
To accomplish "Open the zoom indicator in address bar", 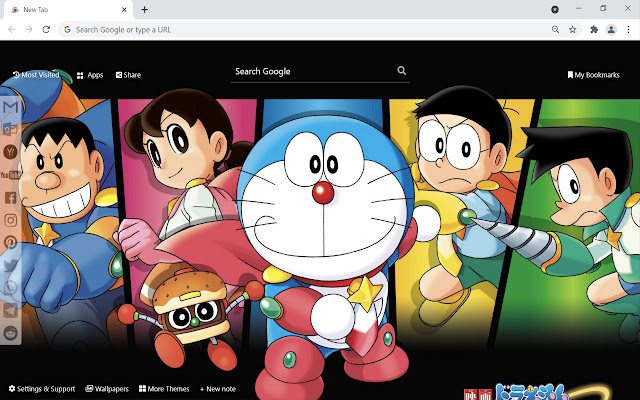I will tap(556, 29).
